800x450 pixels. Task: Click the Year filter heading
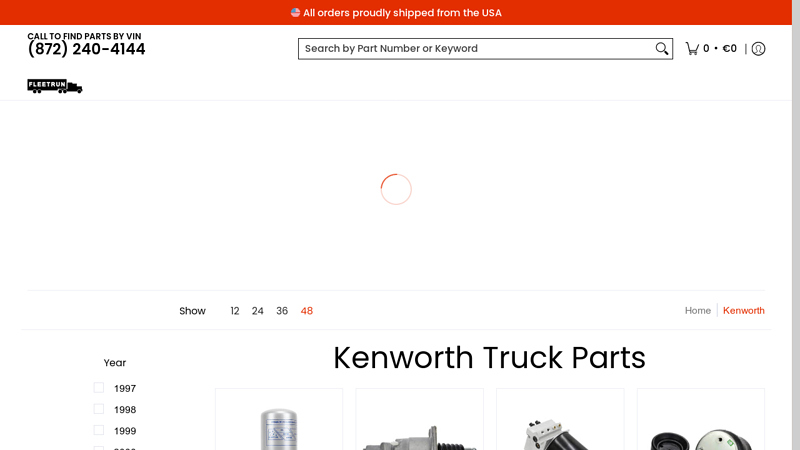click(x=115, y=363)
